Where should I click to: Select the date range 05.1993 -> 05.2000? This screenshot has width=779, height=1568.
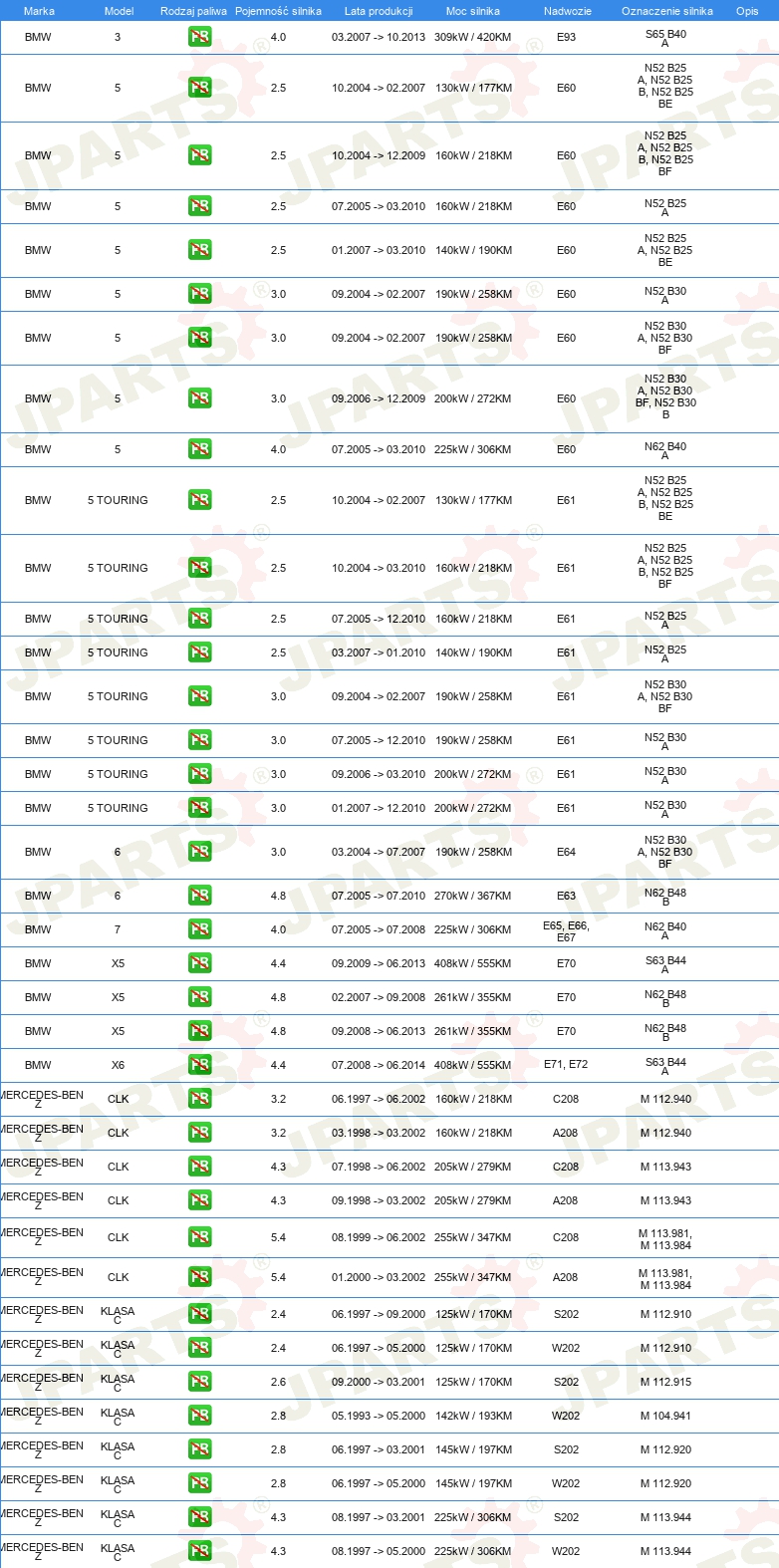[x=379, y=1416]
